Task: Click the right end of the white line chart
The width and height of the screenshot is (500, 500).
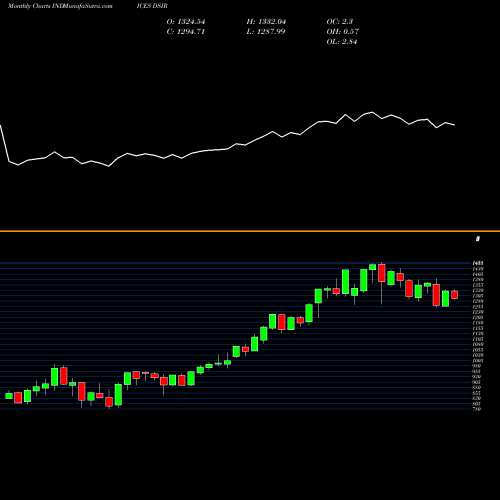Action: click(454, 125)
